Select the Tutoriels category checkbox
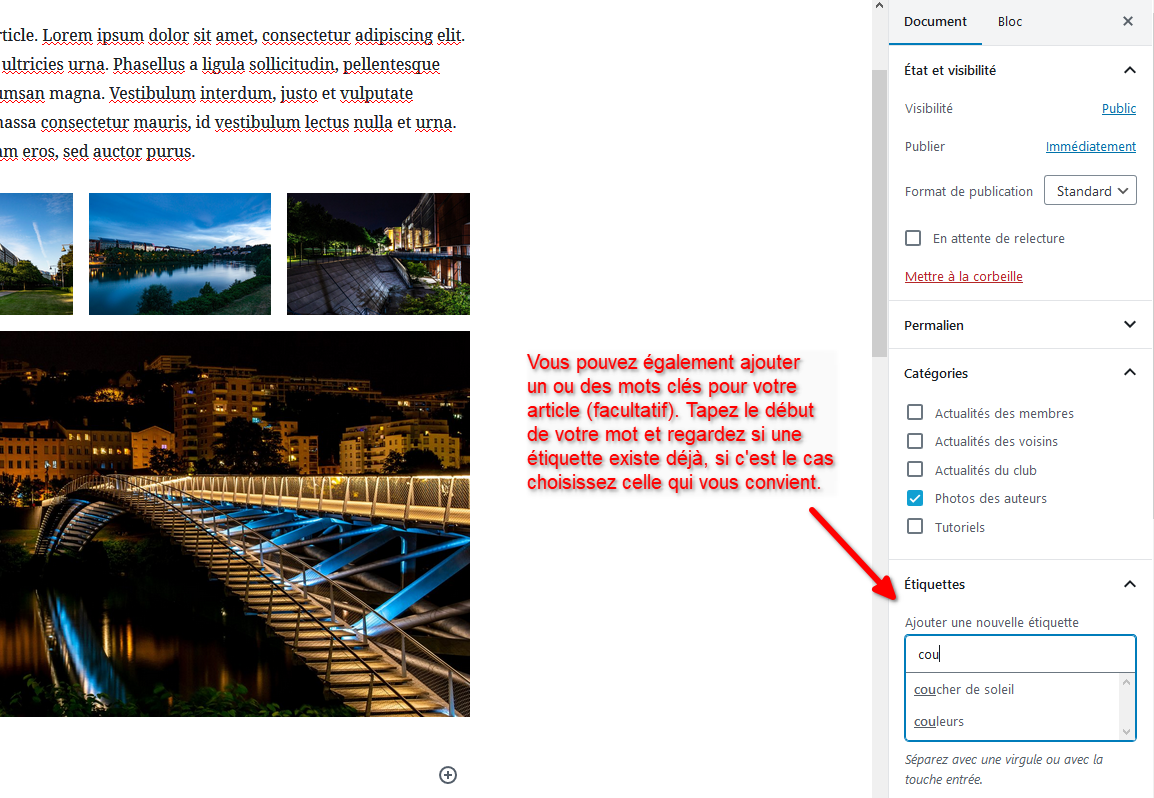The height and width of the screenshot is (798, 1154). pyautogui.click(x=914, y=527)
